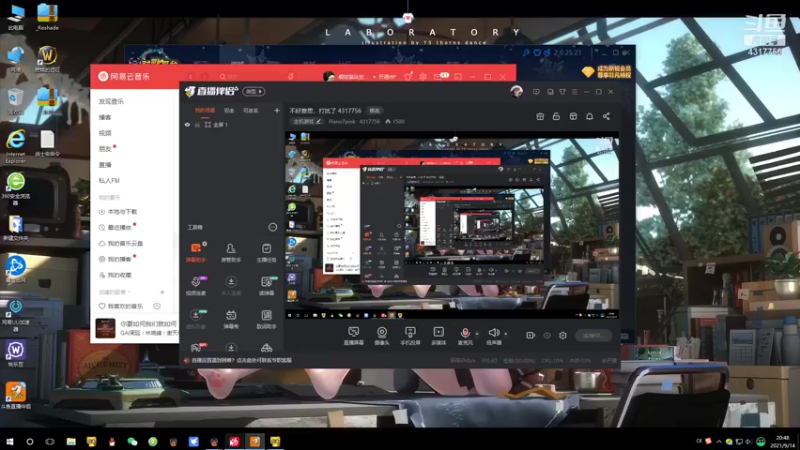Open the hamburger menu in 直播伴侣 title bar
This screenshot has width=800, height=450.
click(574, 92)
